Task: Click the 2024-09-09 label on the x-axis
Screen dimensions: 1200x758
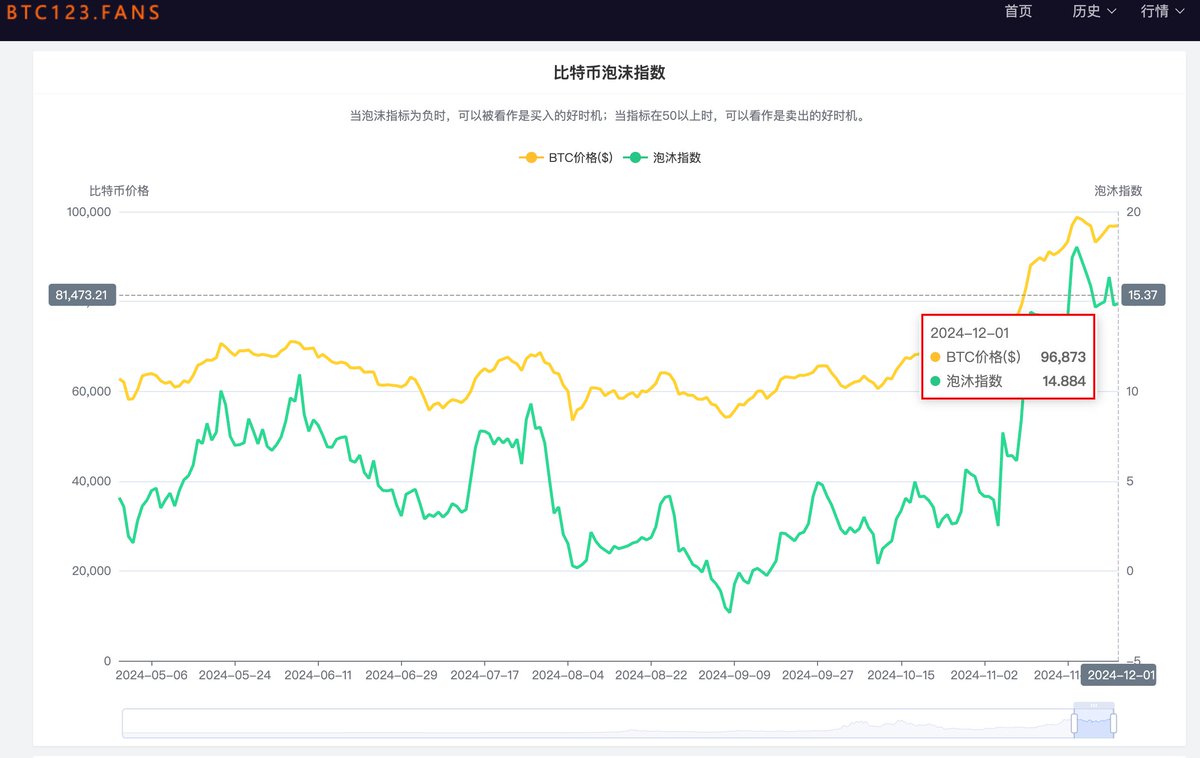Action: click(733, 675)
